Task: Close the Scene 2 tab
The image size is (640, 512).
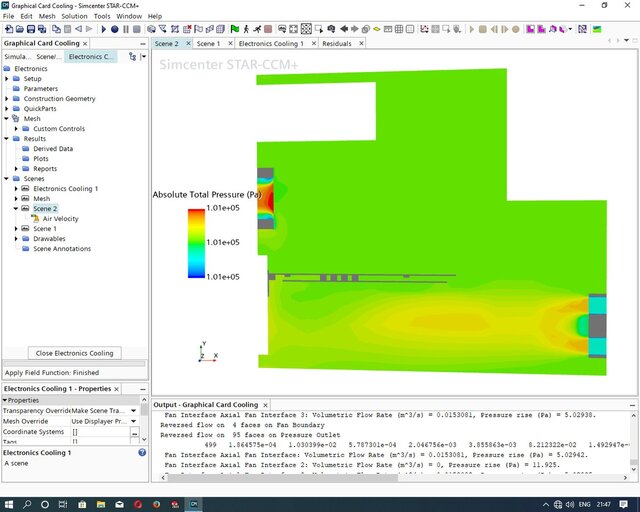Action: point(188,43)
